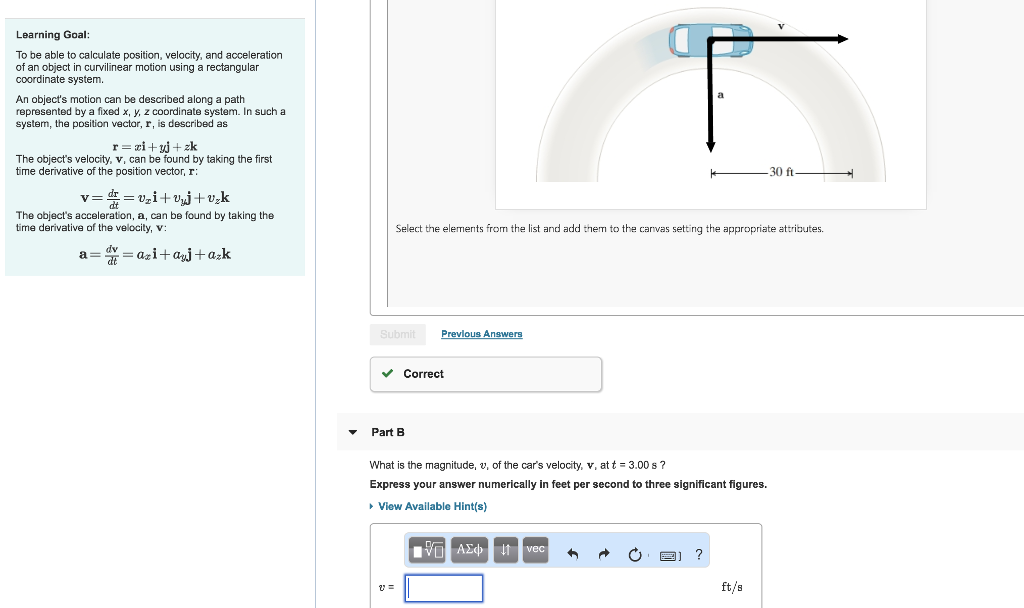Screen dimensions: 1024x608
Task: Open the Greek symbols ΑΣΦ palette
Action: pyautogui.click(x=468, y=550)
